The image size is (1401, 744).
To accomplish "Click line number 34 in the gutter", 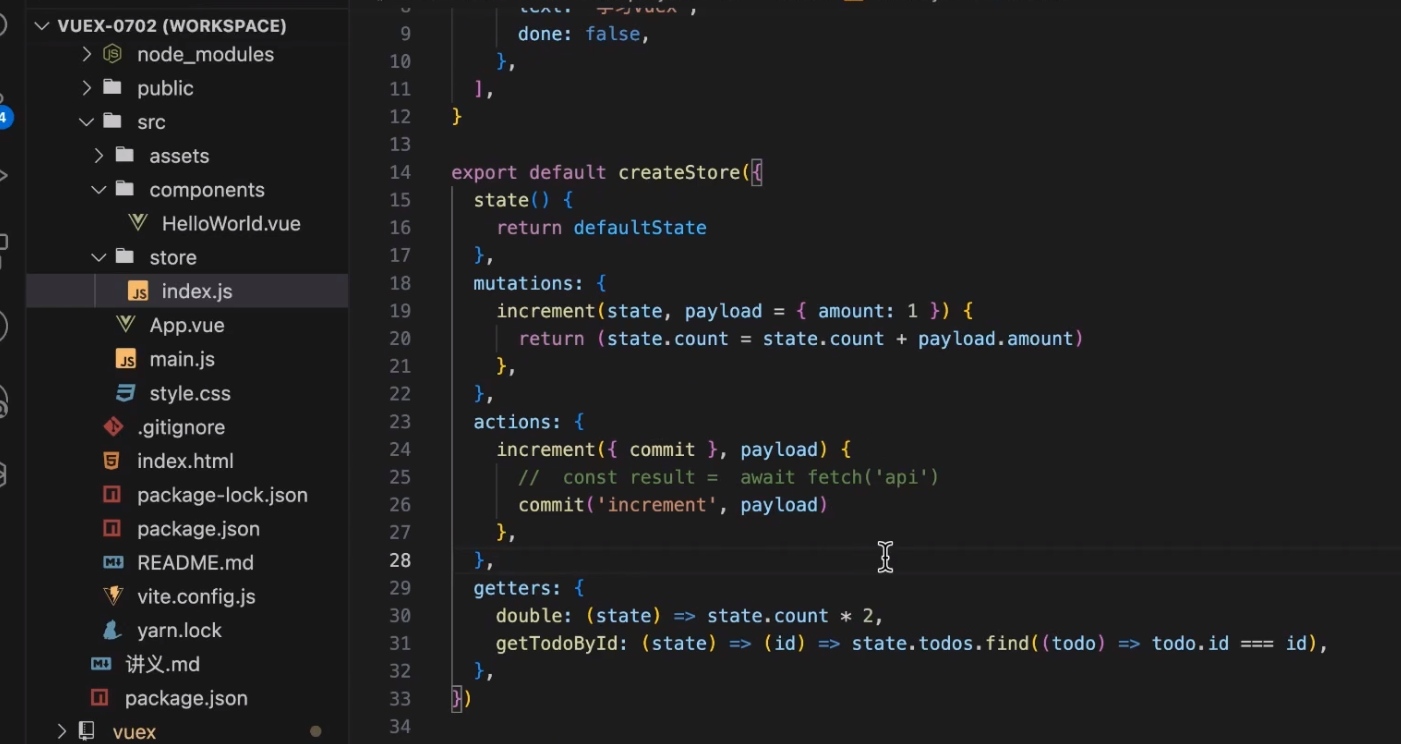I will [x=400, y=726].
